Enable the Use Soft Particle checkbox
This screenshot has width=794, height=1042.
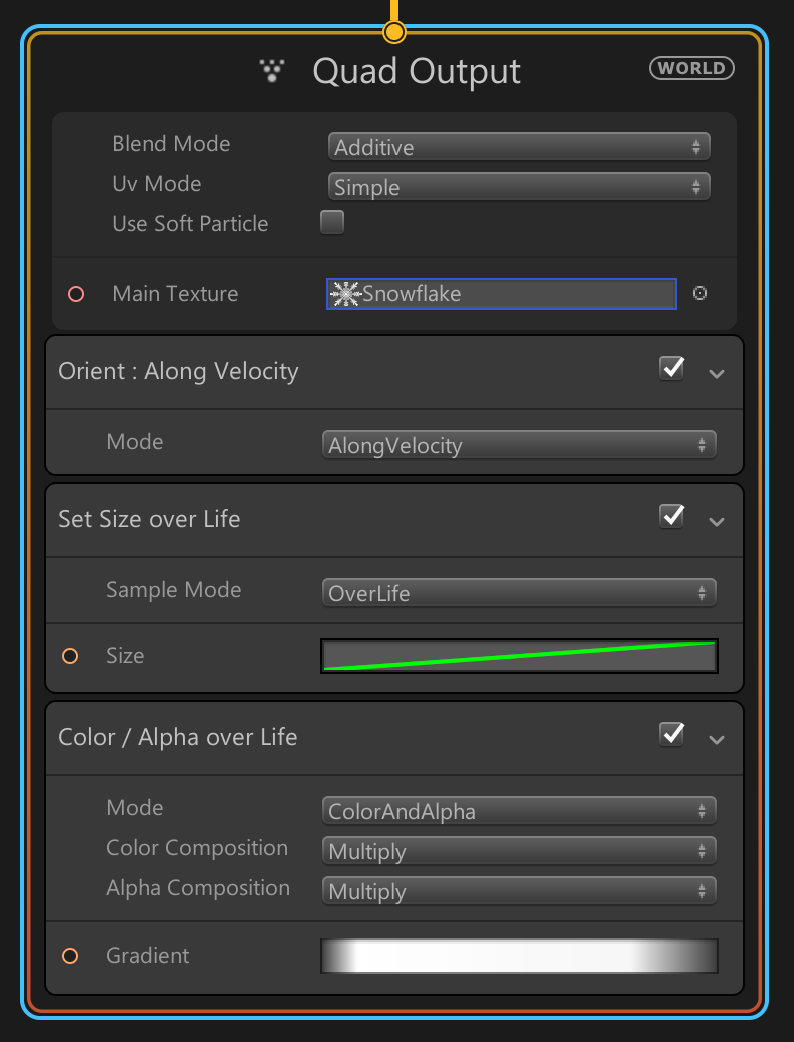tap(332, 222)
